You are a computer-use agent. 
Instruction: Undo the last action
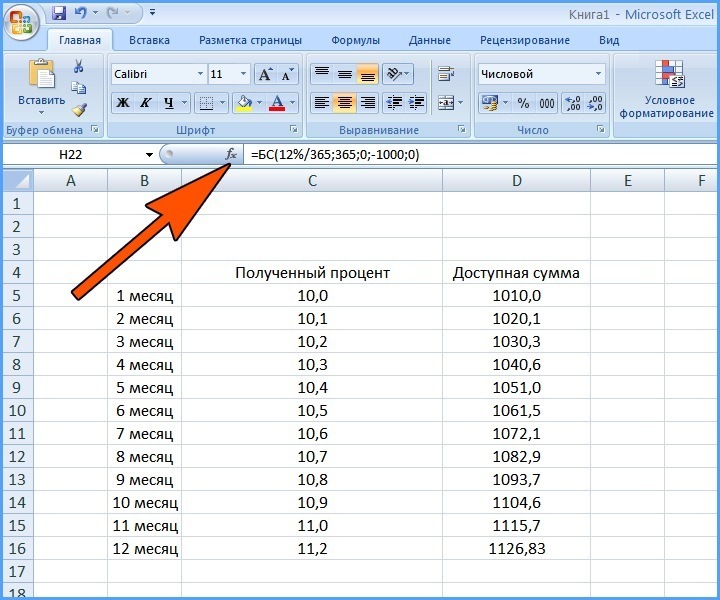click(81, 13)
